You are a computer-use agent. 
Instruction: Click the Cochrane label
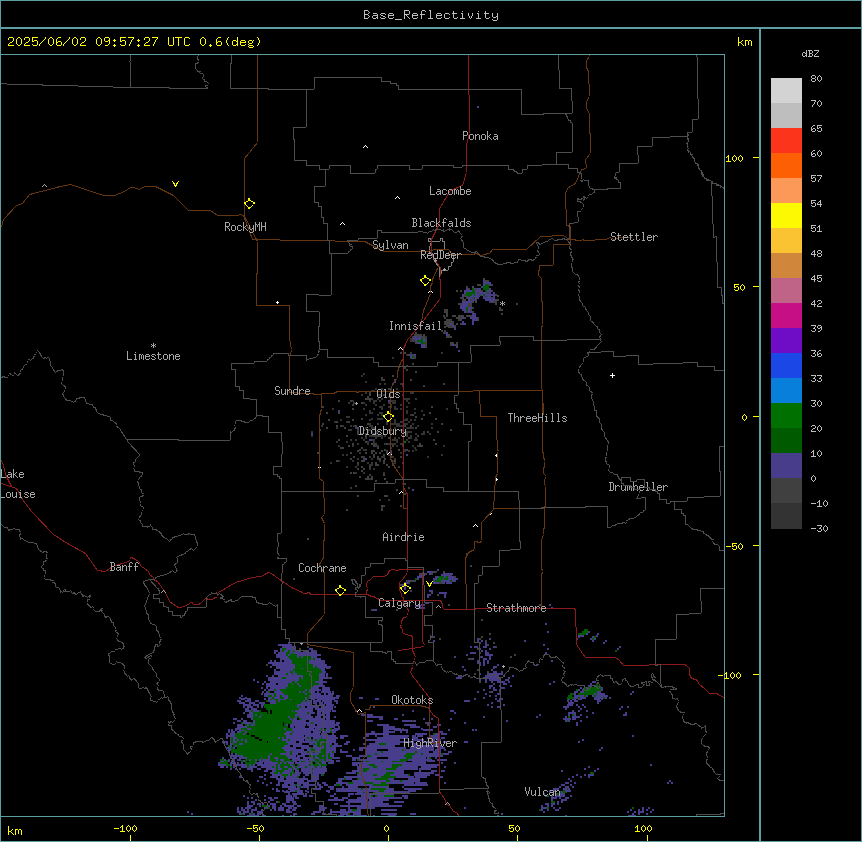pos(322,568)
